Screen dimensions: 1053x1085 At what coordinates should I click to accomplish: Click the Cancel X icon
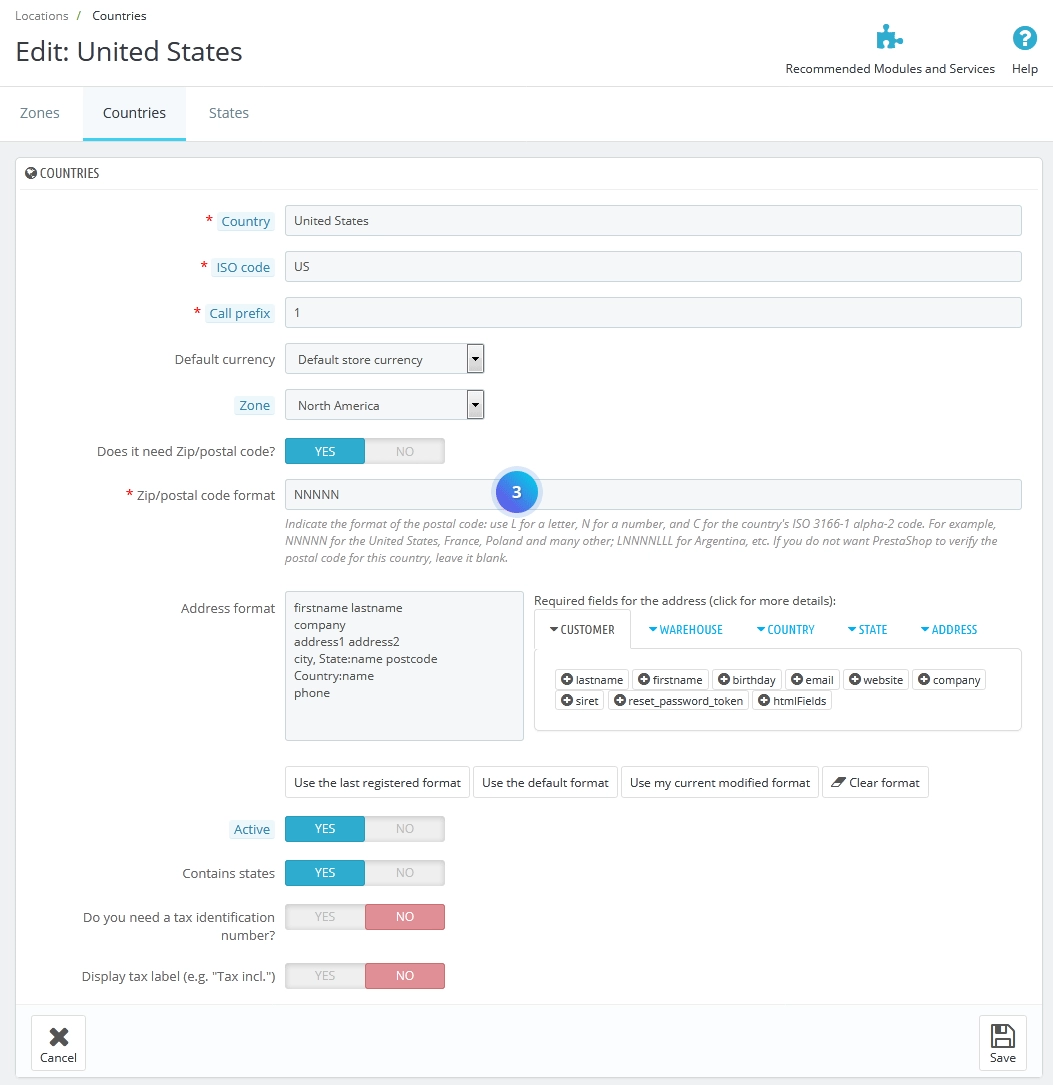tap(58, 1036)
